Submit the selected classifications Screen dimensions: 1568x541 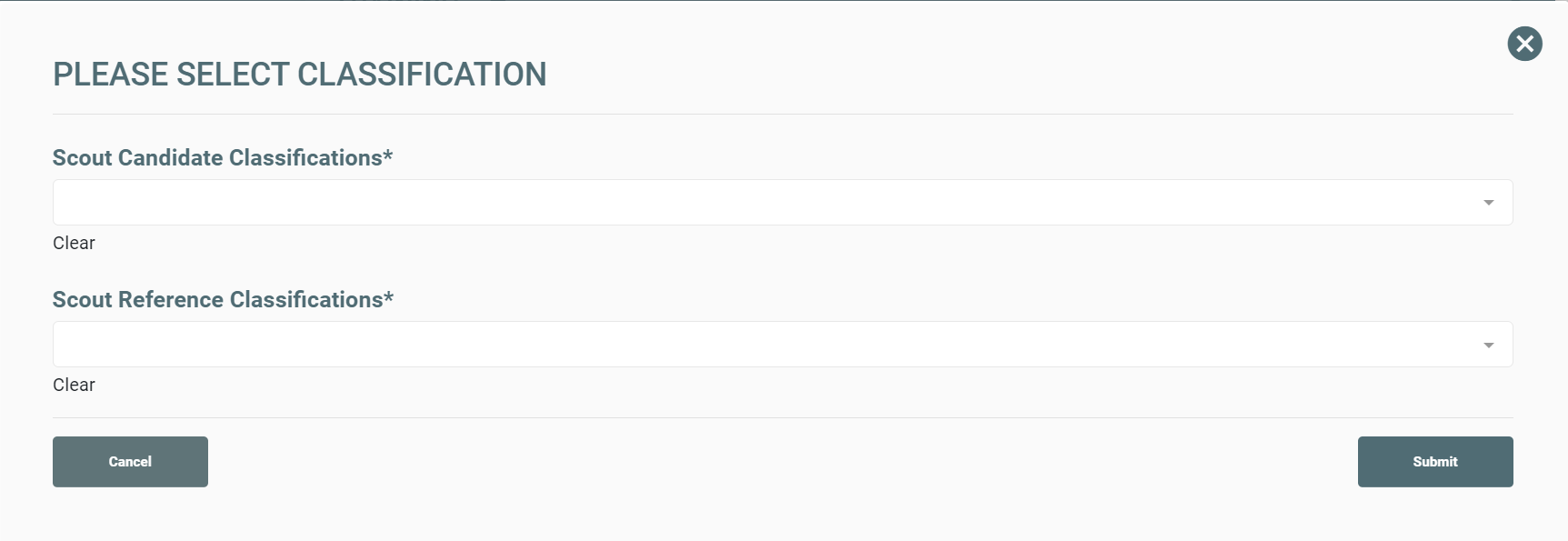pos(1435,462)
